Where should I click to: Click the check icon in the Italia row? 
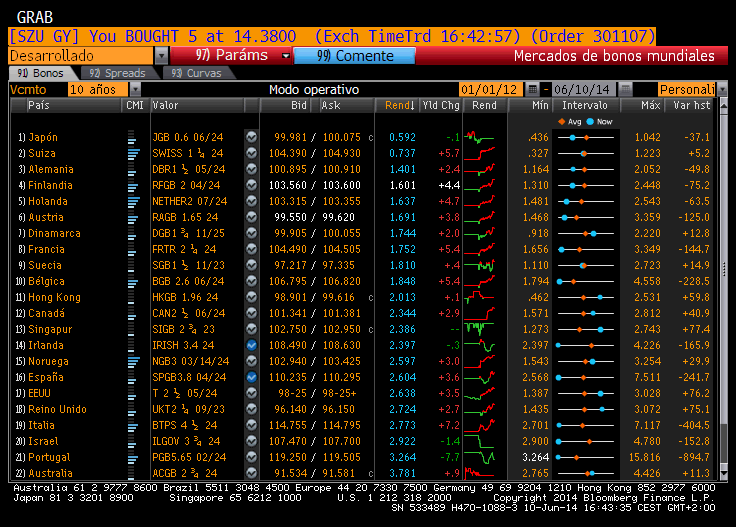252,425
